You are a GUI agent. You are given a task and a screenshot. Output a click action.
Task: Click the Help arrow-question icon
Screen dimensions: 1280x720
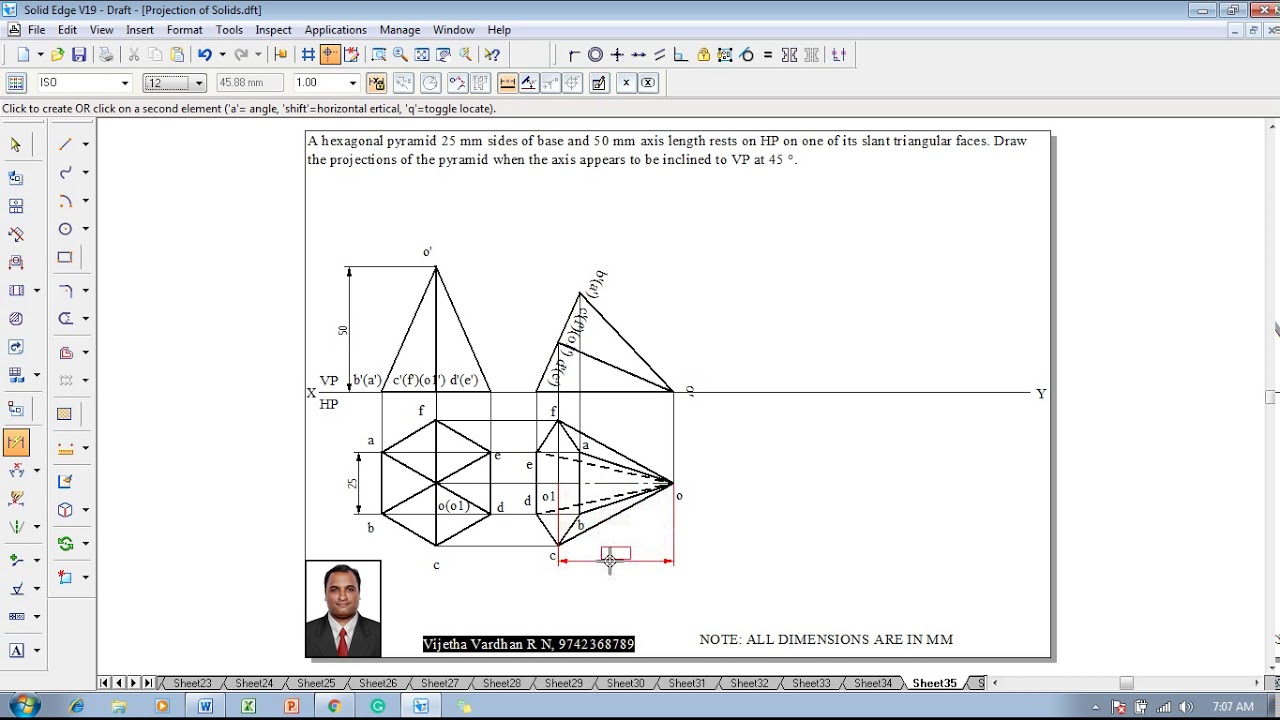(x=492, y=55)
